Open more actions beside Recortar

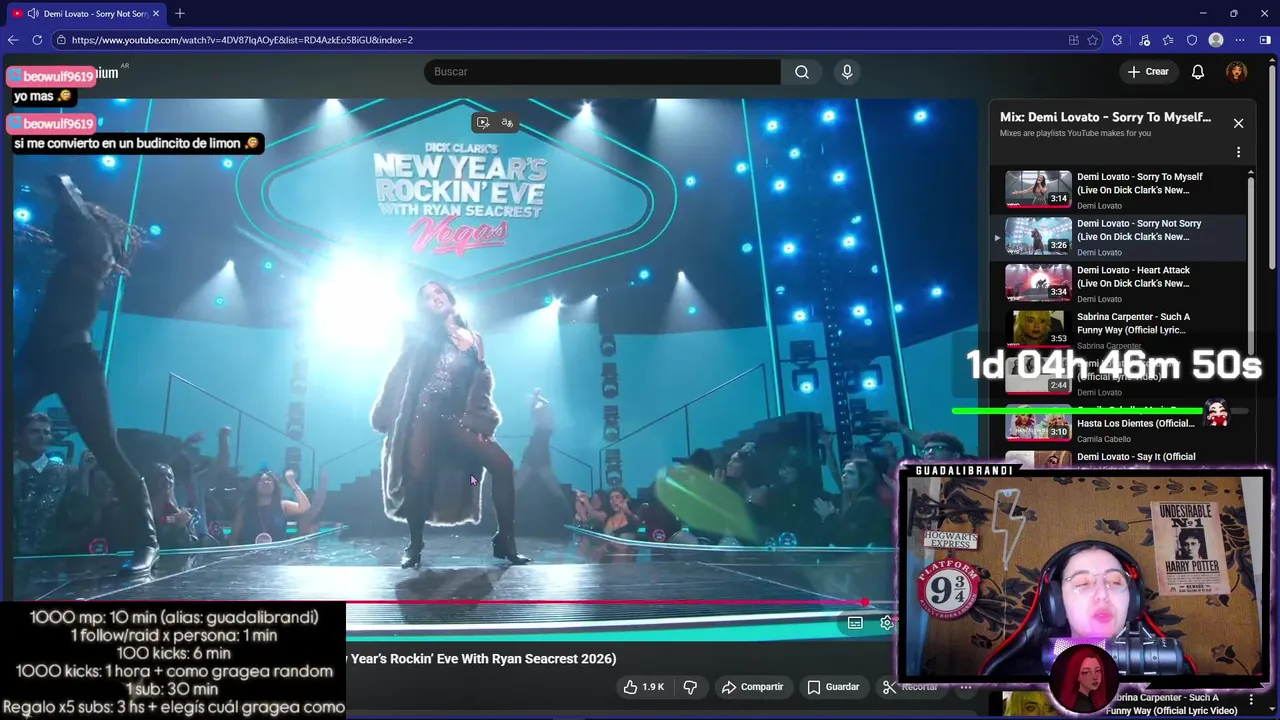966,687
